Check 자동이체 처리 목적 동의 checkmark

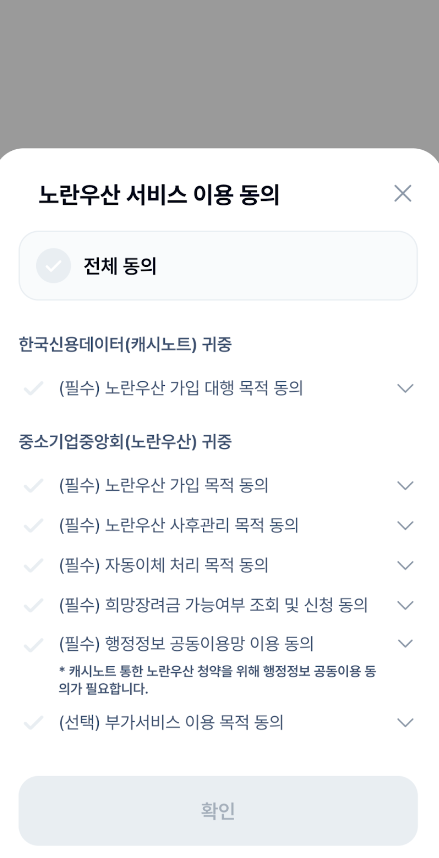point(34,565)
